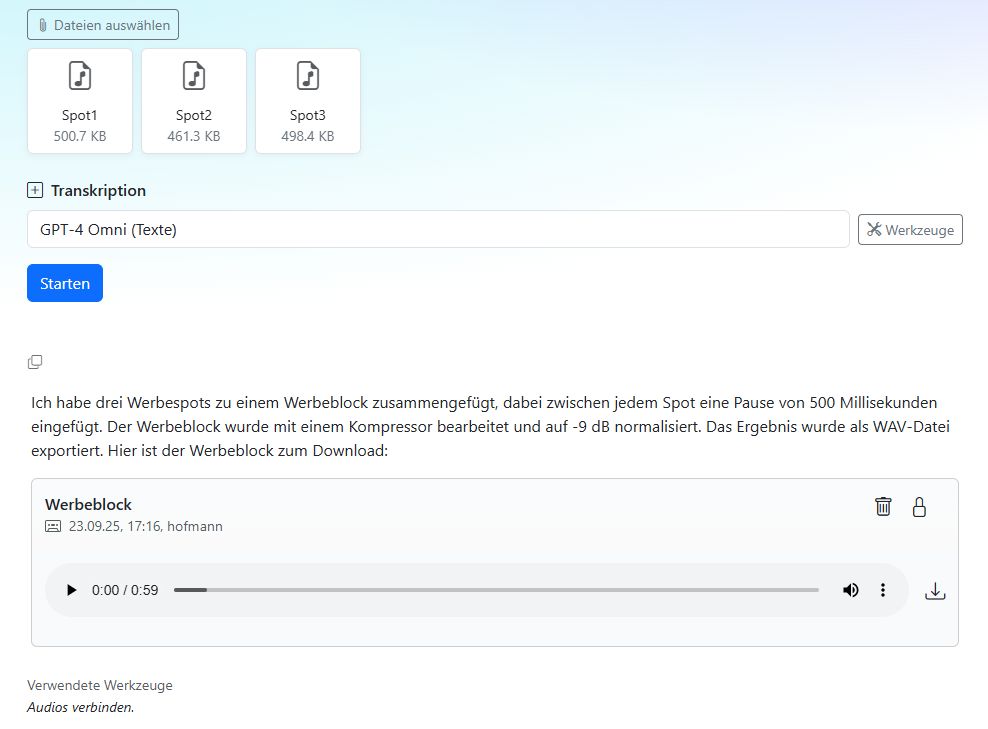The width and height of the screenshot is (988, 729).
Task: Click the Transkription heading
Action: click(98, 190)
